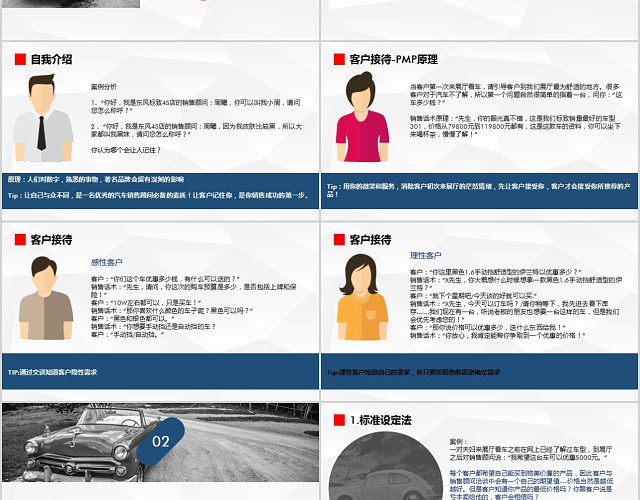Image resolution: width=640 pixels, height=500 pixels.
Task: Click the Tip:理性客户知道自己的需求 banner
Action: 479,371
